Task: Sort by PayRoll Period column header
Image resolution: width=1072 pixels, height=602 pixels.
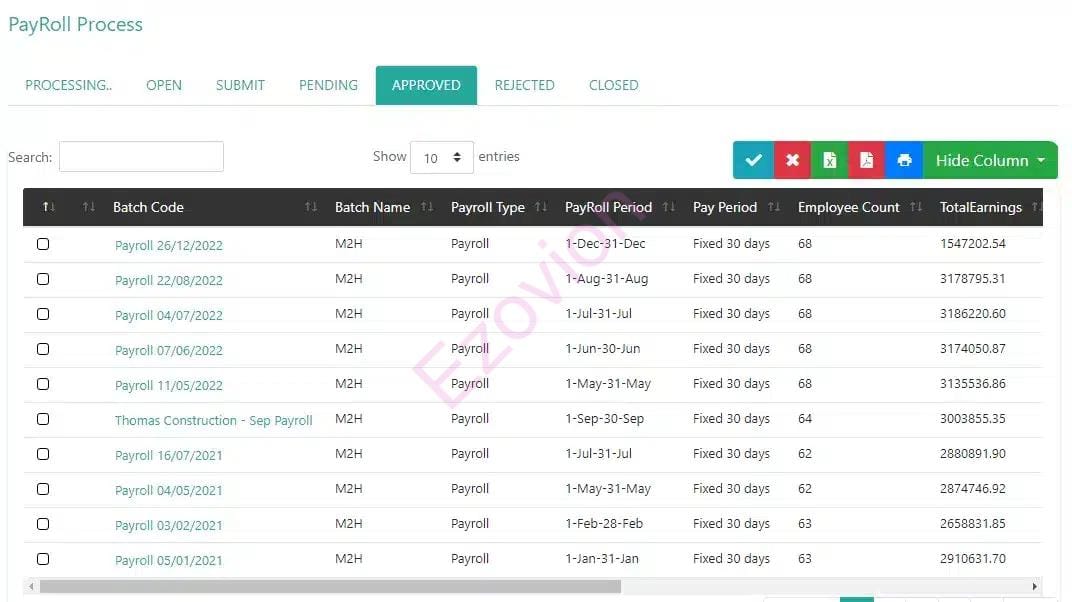Action: (x=608, y=207)
